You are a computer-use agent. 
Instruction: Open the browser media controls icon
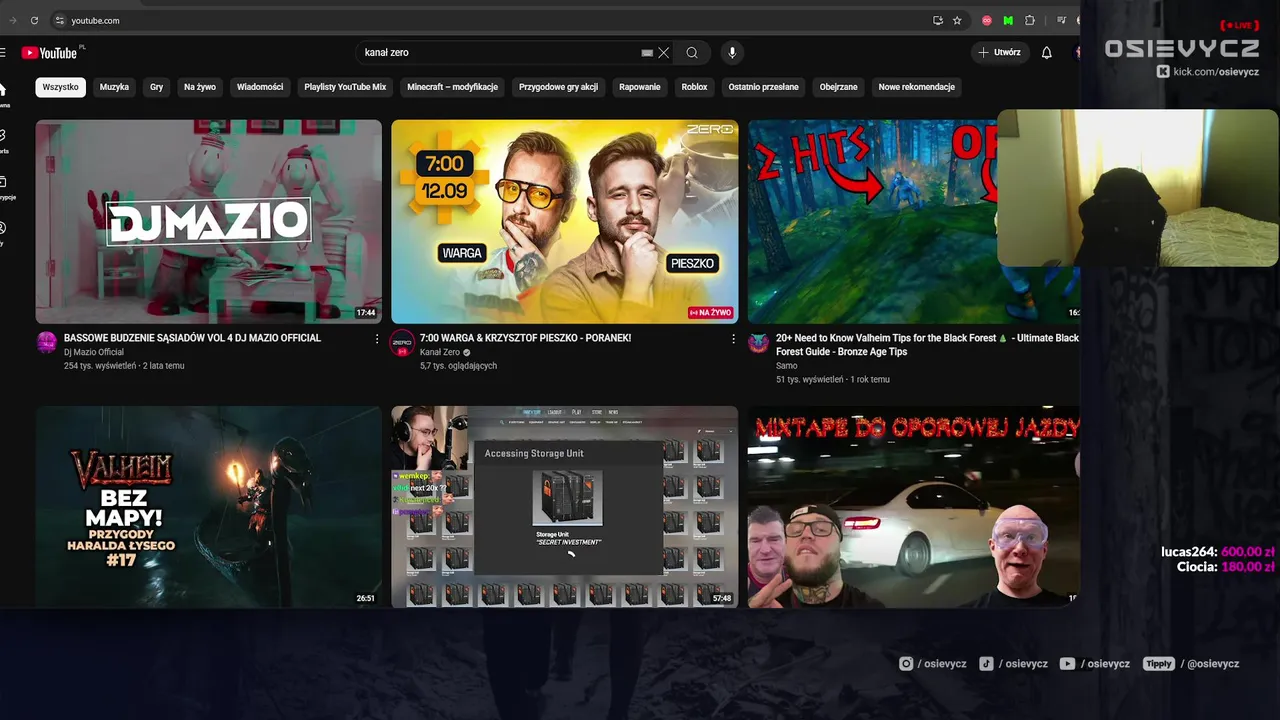1061,20
